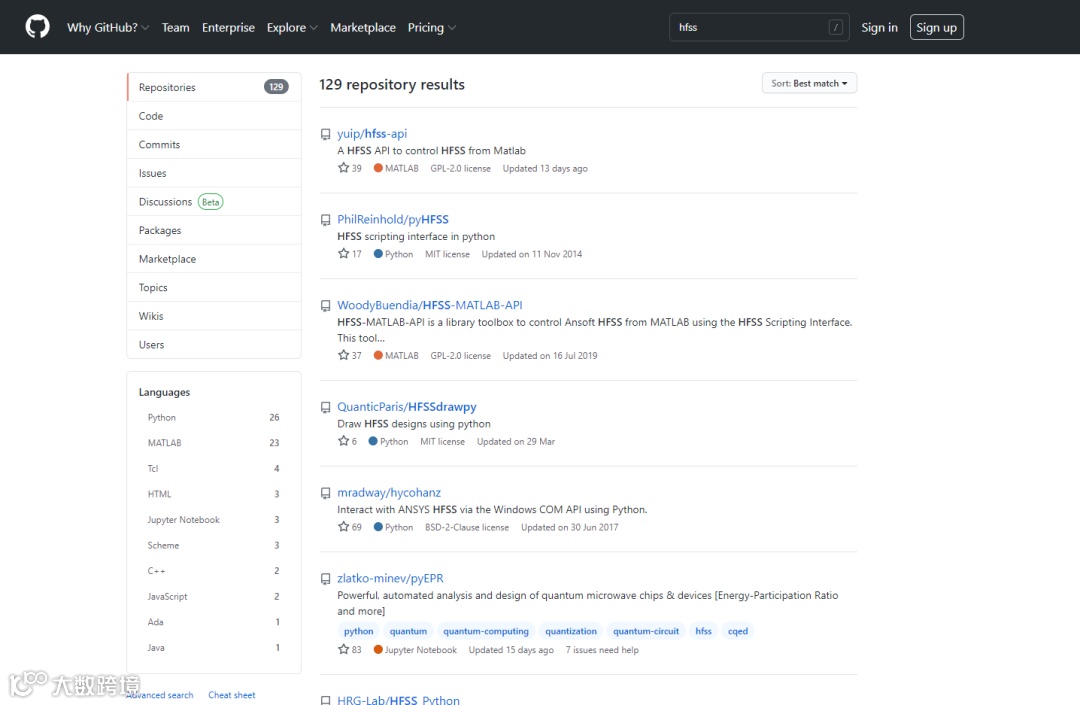Open the Why GitHub? dropdown menu
Image resolution: width=1080 pixels, height=705 pixels.
tap(107, 28)
